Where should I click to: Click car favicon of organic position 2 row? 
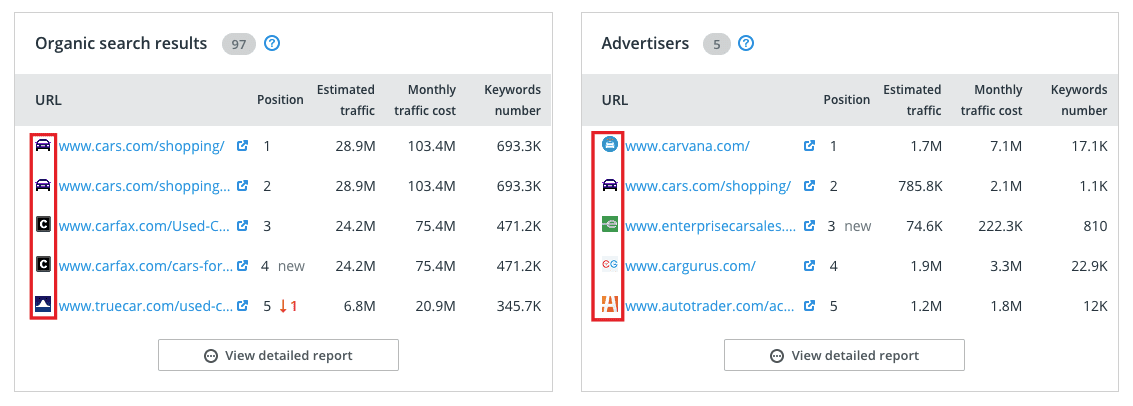pos(43,186)
